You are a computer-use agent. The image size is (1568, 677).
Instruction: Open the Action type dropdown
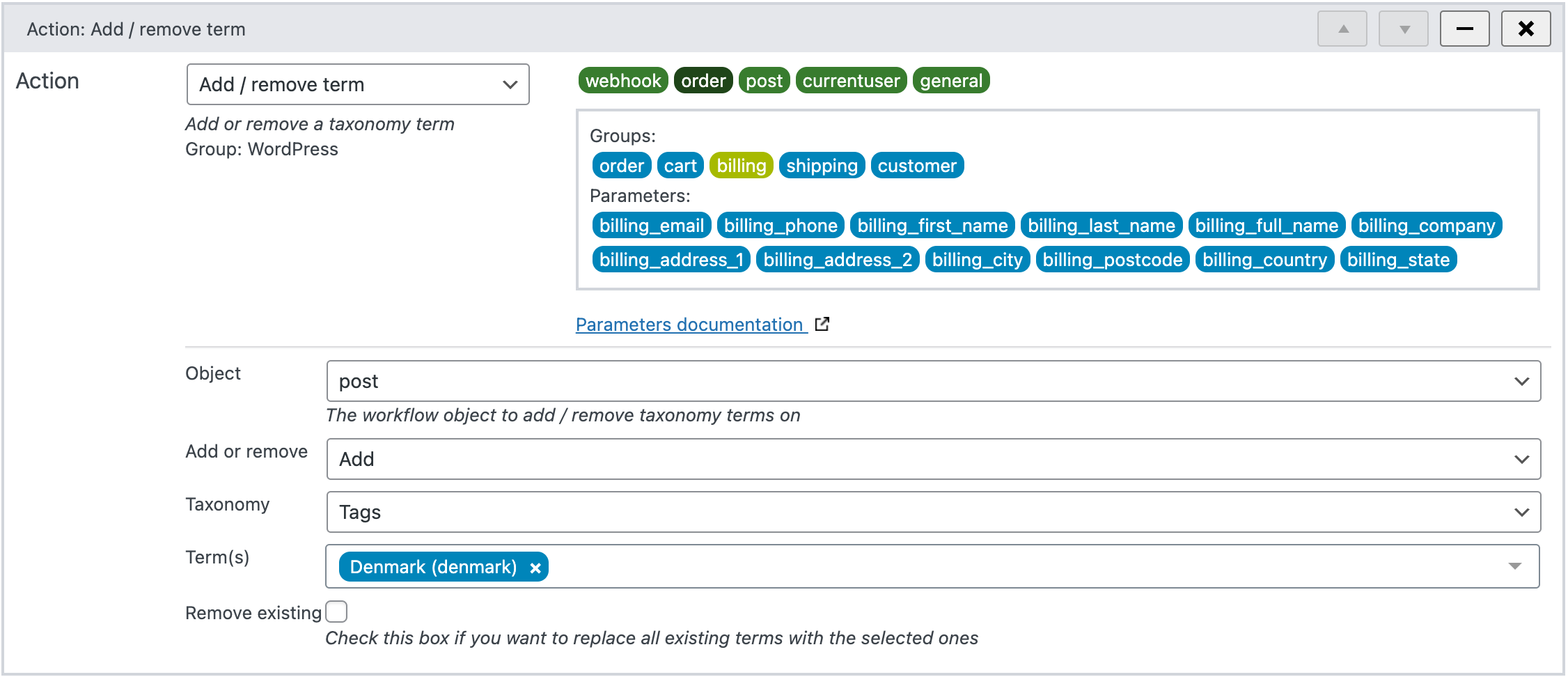click(357, 84)
